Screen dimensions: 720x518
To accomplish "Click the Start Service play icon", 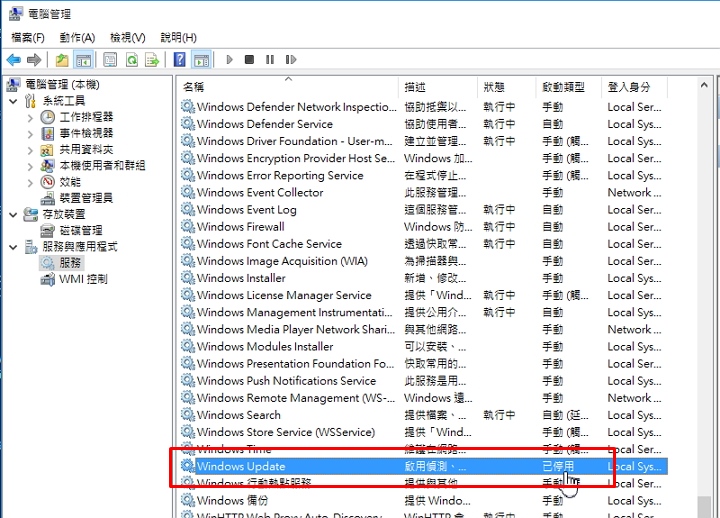I will point(230,60).
